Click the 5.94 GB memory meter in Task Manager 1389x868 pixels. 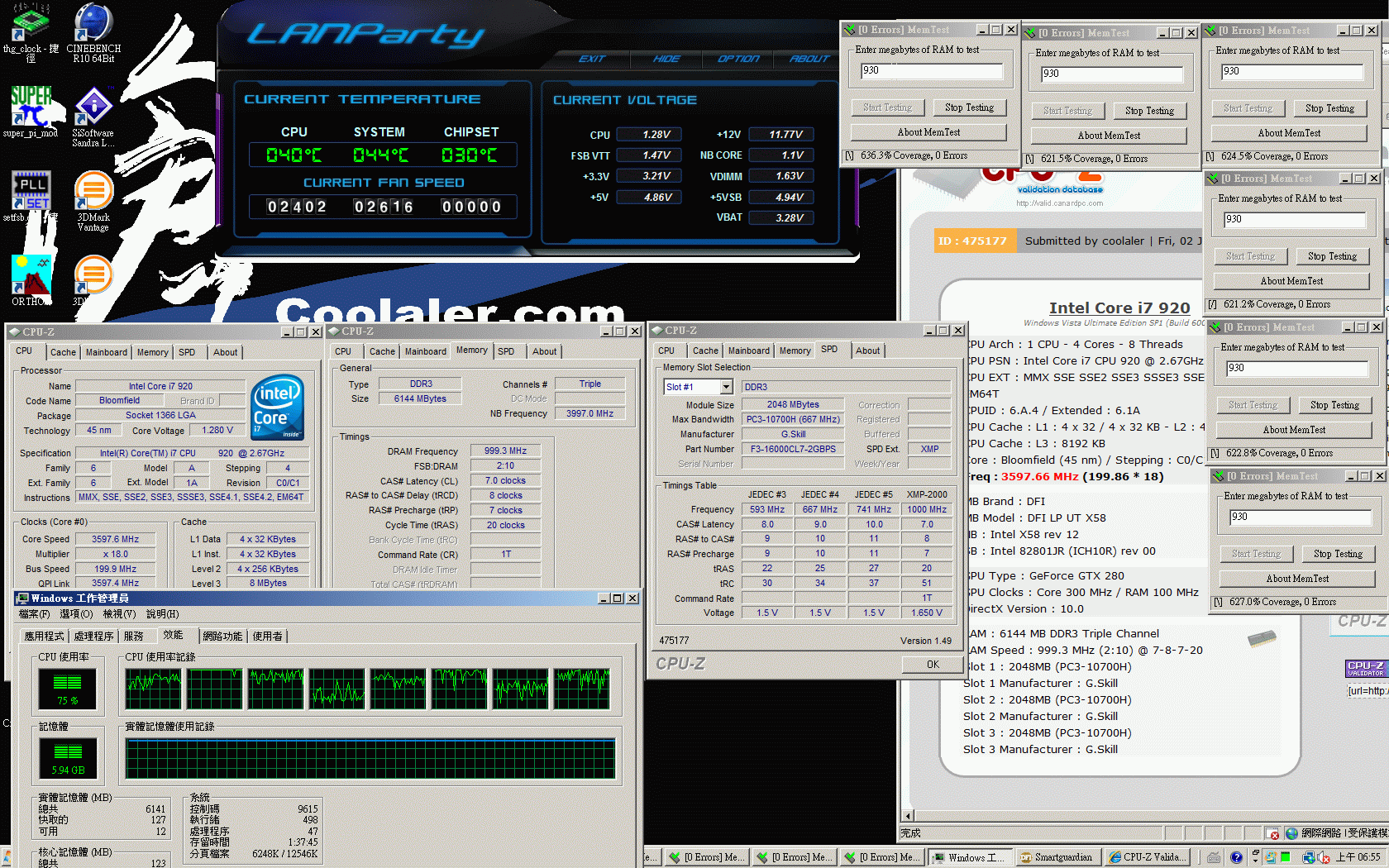click(x=67, y=758)
